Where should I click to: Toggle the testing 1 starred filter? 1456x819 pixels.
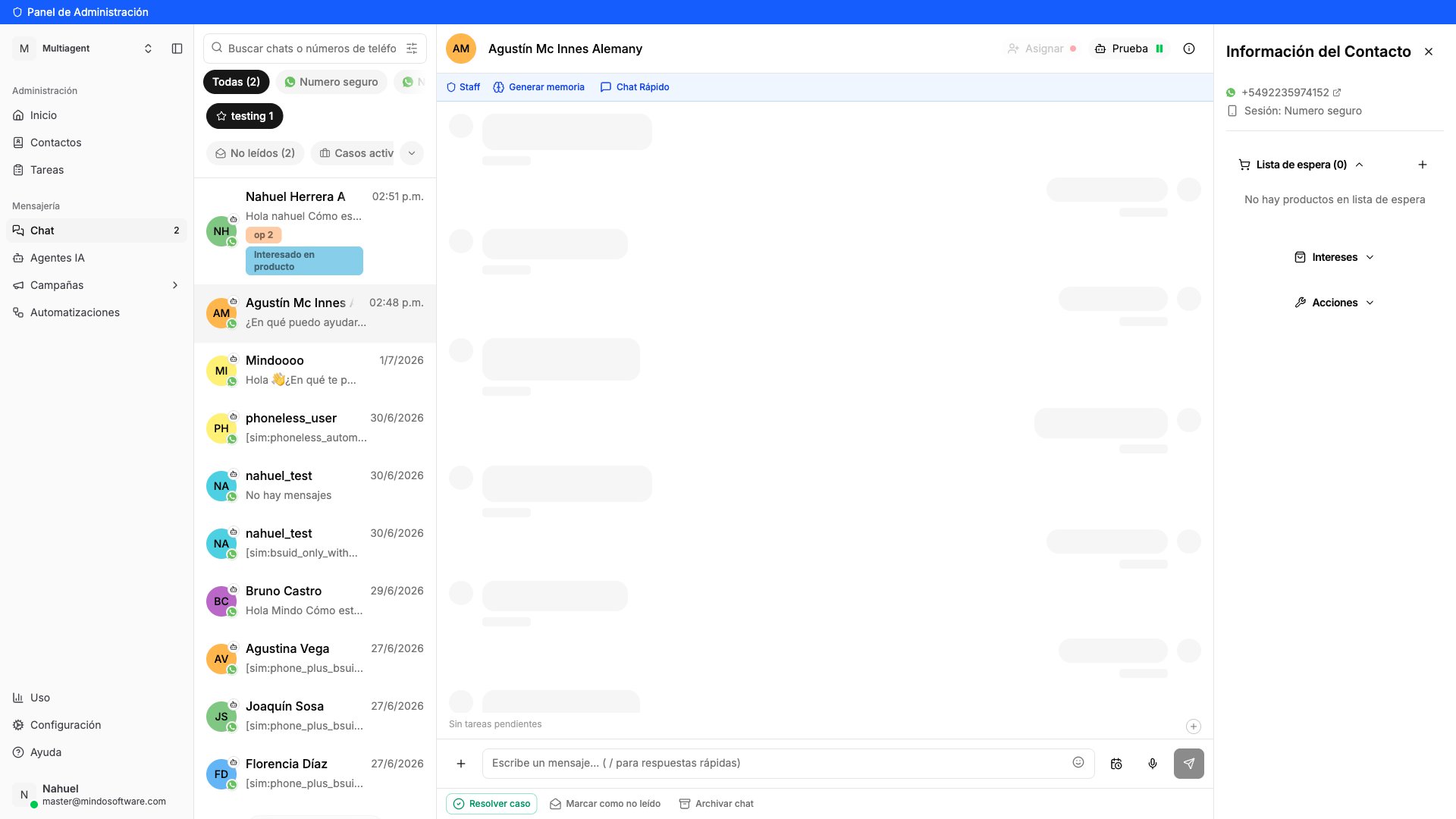tap(244, 116)
